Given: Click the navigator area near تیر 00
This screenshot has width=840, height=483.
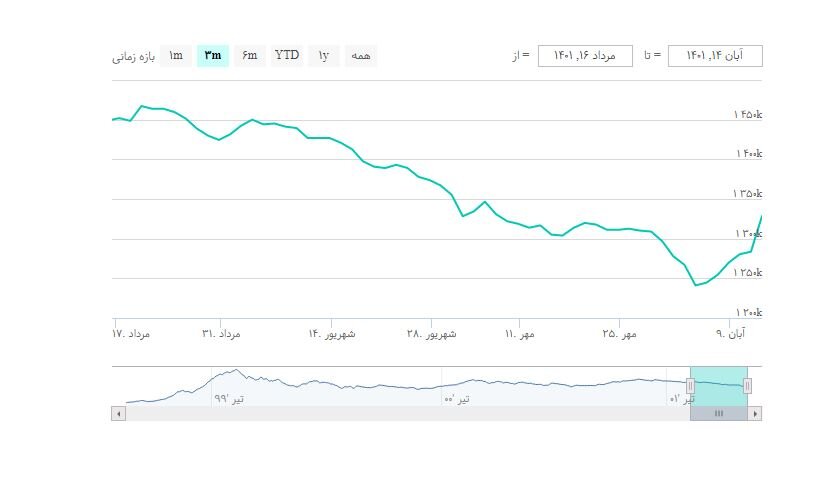Looking at the screenshot, I should (x=456, y=387).
